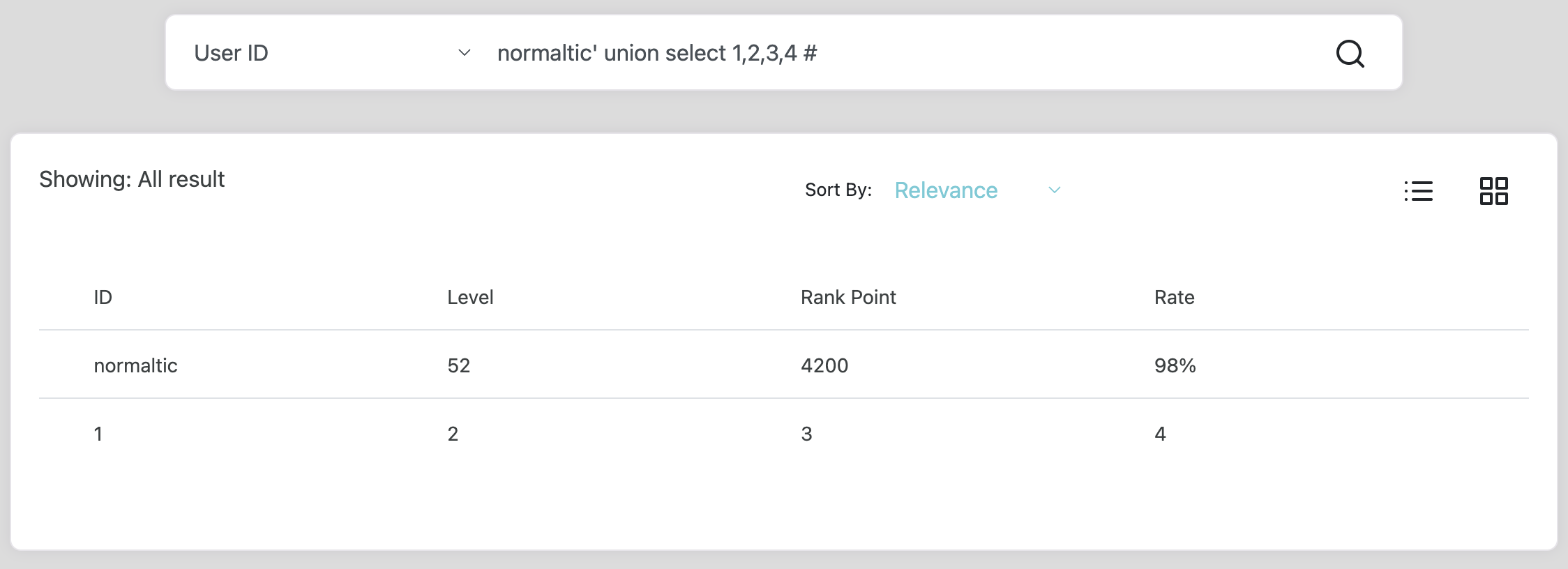Click the value 3 in second row
This screenshot has height=569, width=1568.
point(806,434)
